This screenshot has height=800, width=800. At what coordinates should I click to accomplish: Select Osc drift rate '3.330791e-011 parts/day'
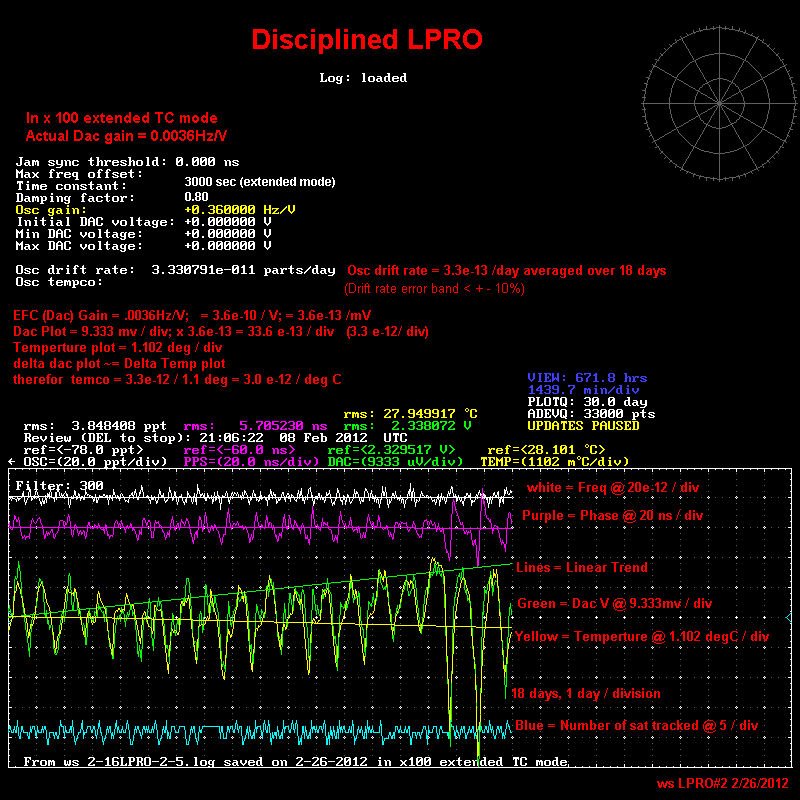243,270
